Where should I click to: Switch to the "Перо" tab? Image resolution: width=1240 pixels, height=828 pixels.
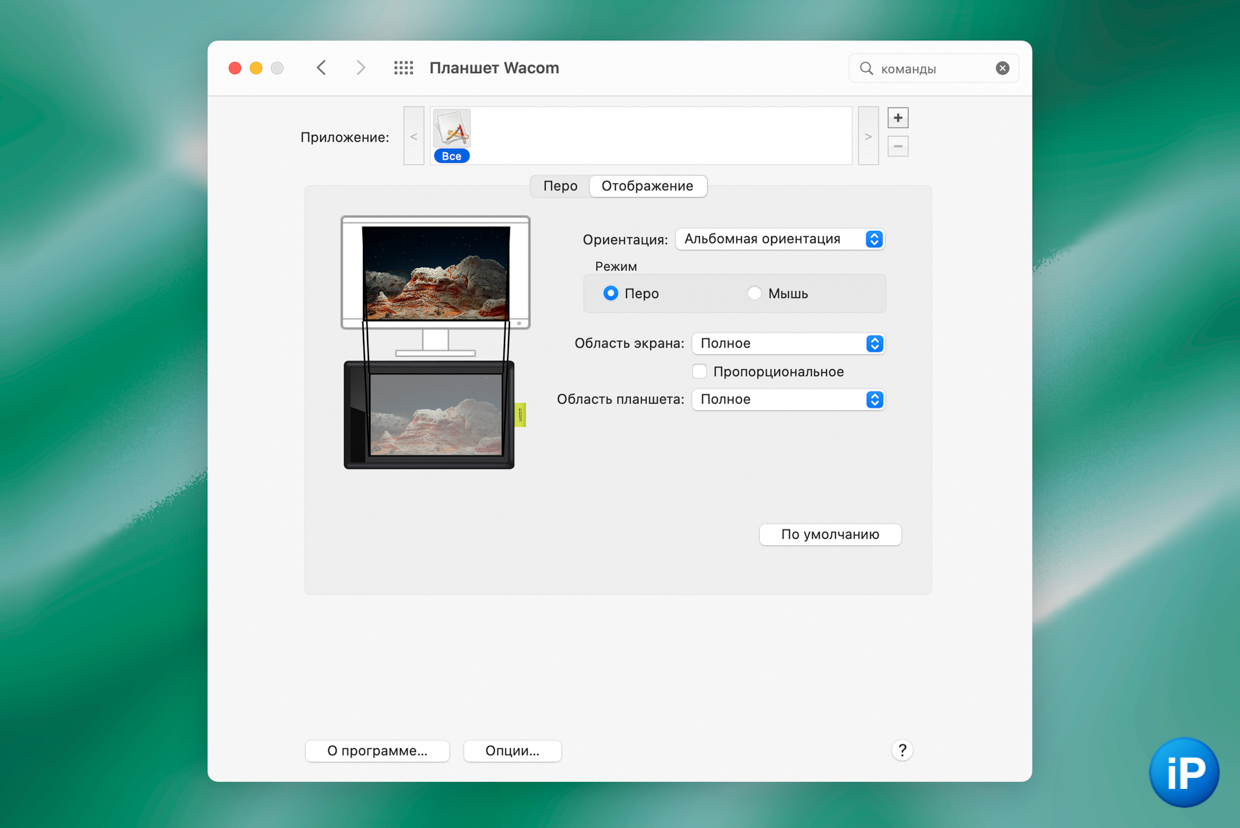(x=560, y=186)
